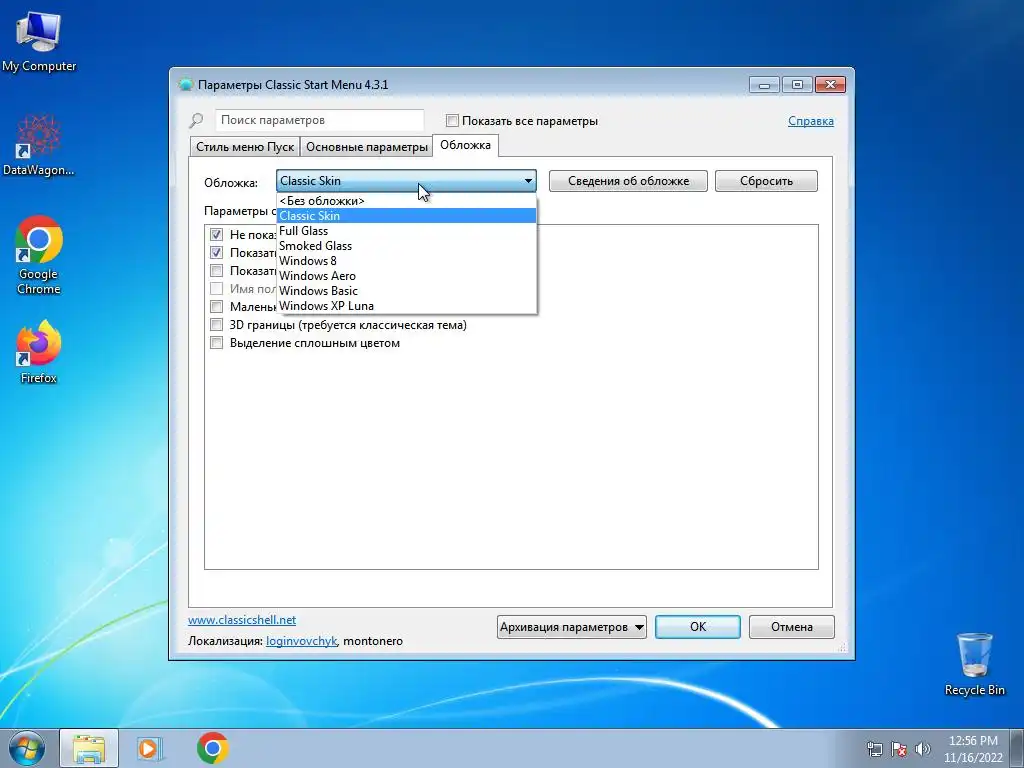Choose the Windows XP Luna skin
1024x768 pixels.
(x=406, y=306)
